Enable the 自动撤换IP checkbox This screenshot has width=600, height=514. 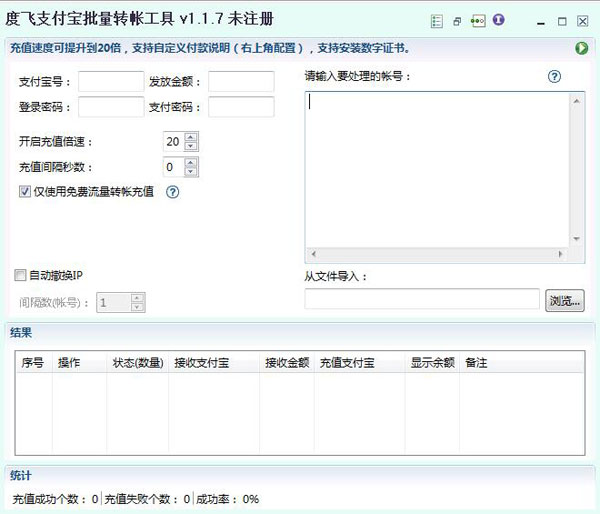click(20, 275)
